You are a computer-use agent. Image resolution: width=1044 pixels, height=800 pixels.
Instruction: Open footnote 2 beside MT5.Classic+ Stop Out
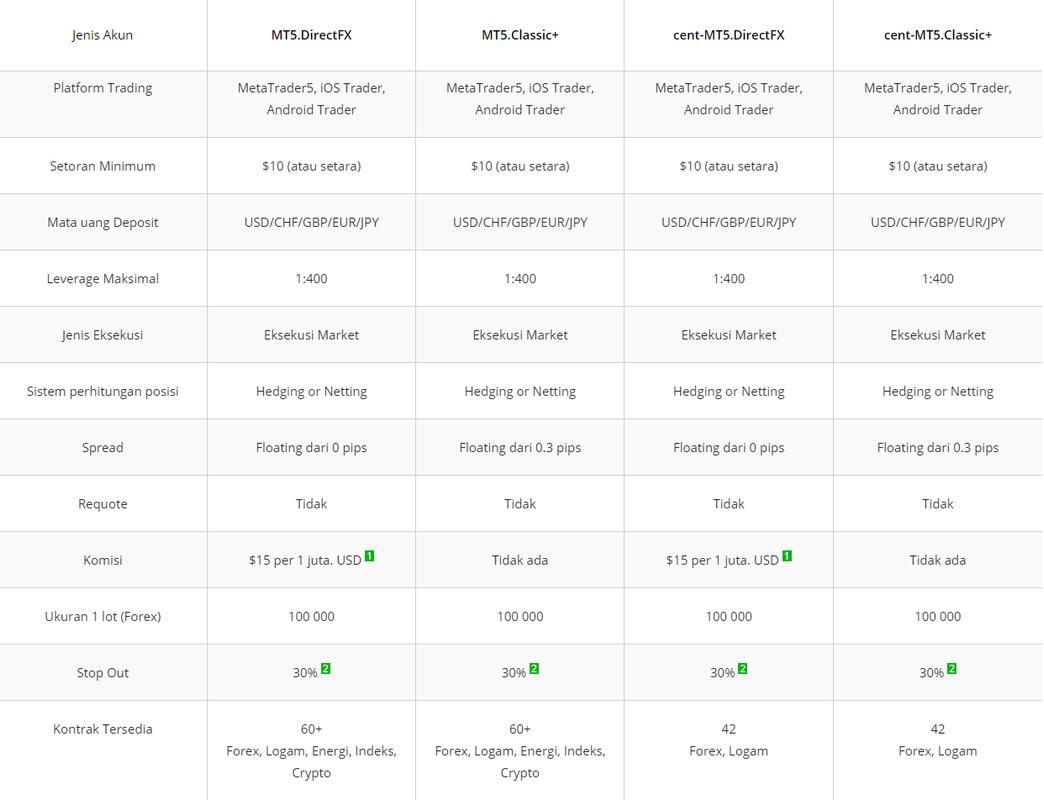[x=534, y=669]
